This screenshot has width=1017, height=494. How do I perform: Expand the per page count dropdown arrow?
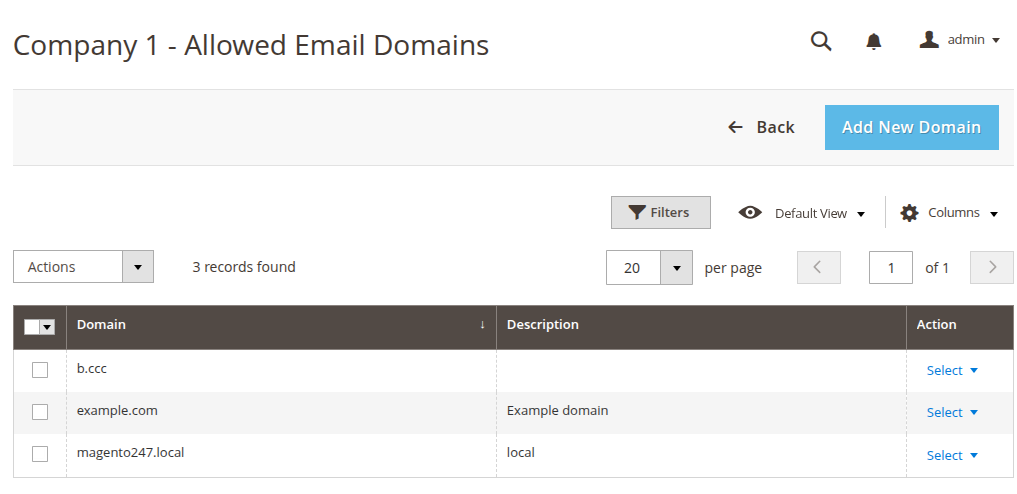(676, 267)
